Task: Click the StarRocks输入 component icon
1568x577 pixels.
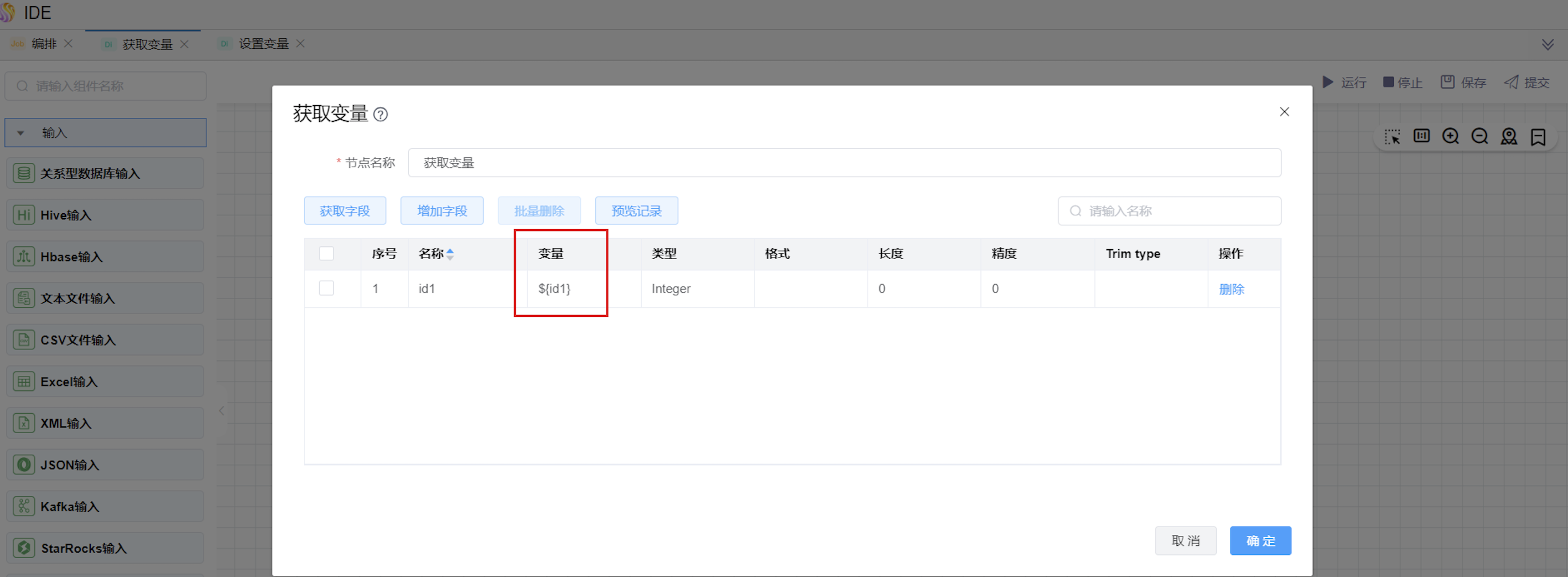Action: (x=24, y=548)
